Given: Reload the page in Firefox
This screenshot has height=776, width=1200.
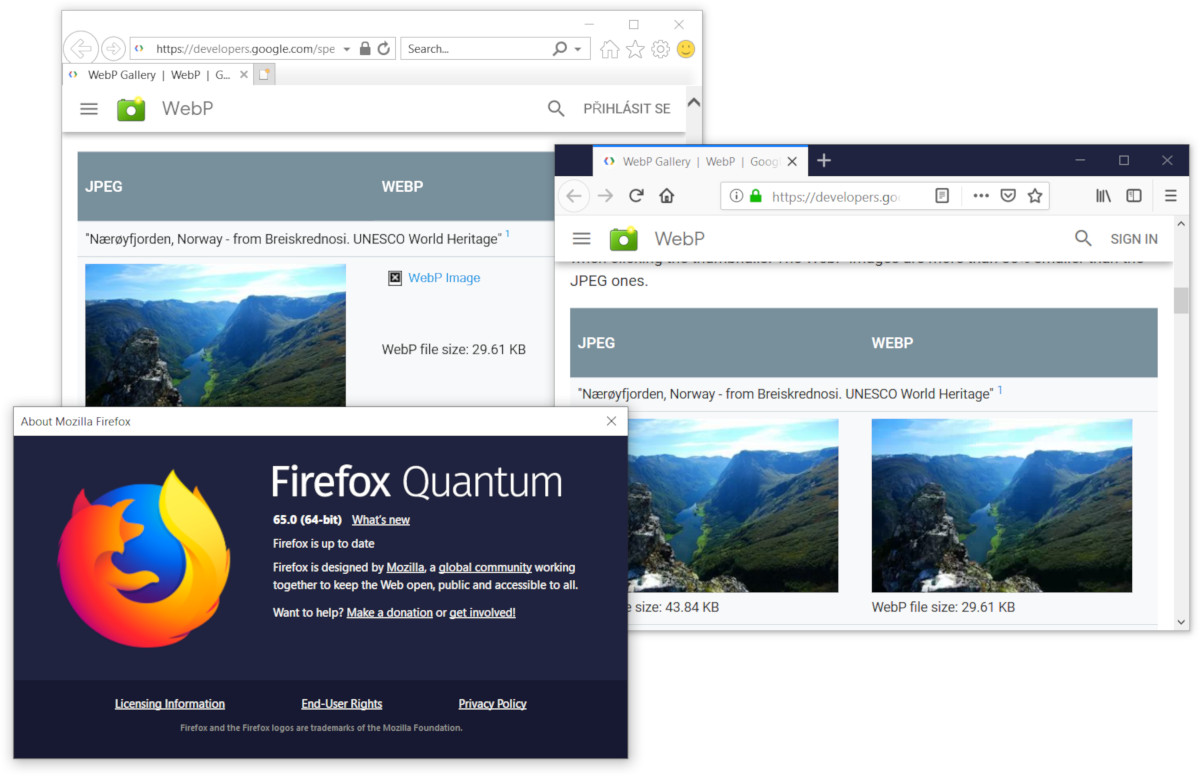Looking at the screenshot, I should [x=636, y=196].
